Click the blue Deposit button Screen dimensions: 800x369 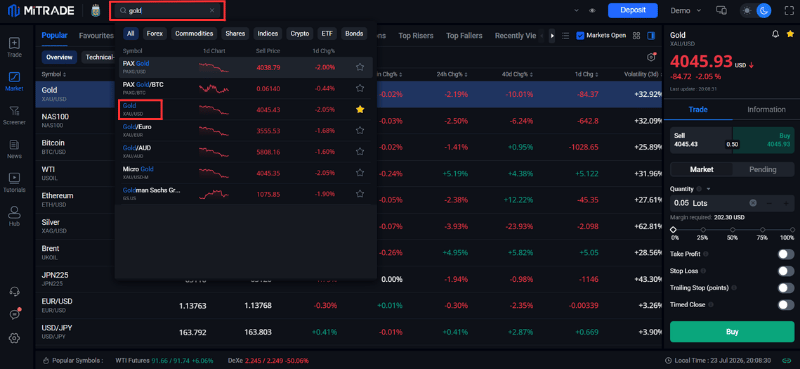pos(633,10)
